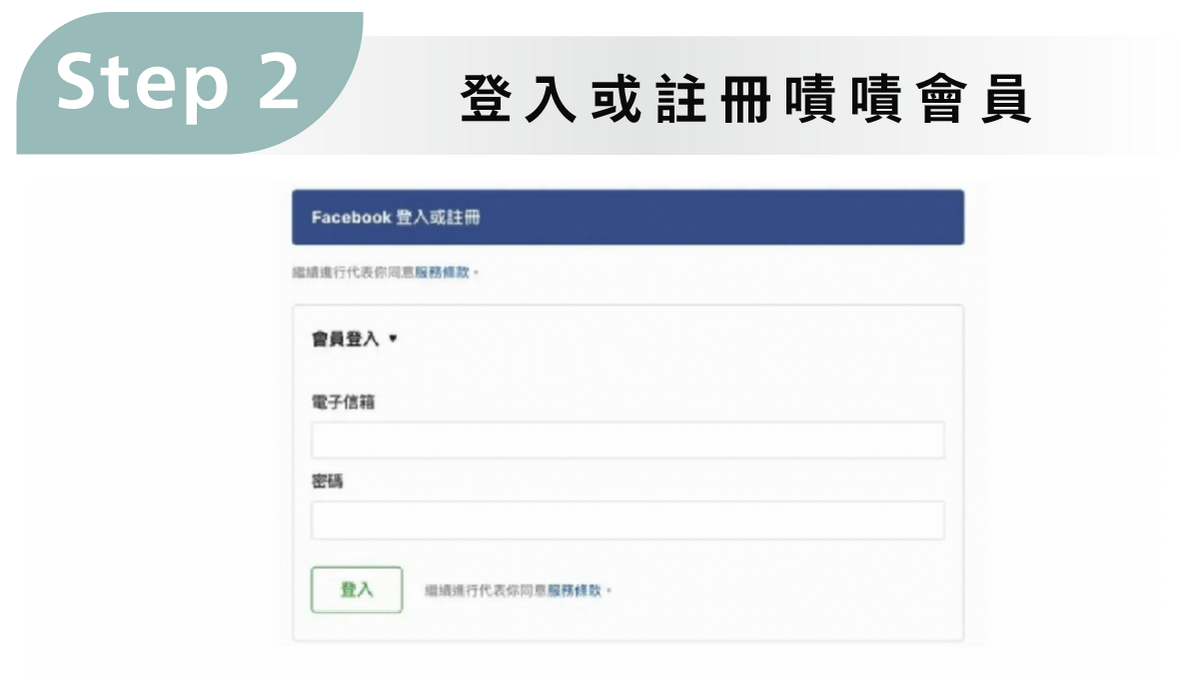1200x682 pixels.
Task: Expand the 會員登入 dropdown arrow
Action: click(393, 339)
